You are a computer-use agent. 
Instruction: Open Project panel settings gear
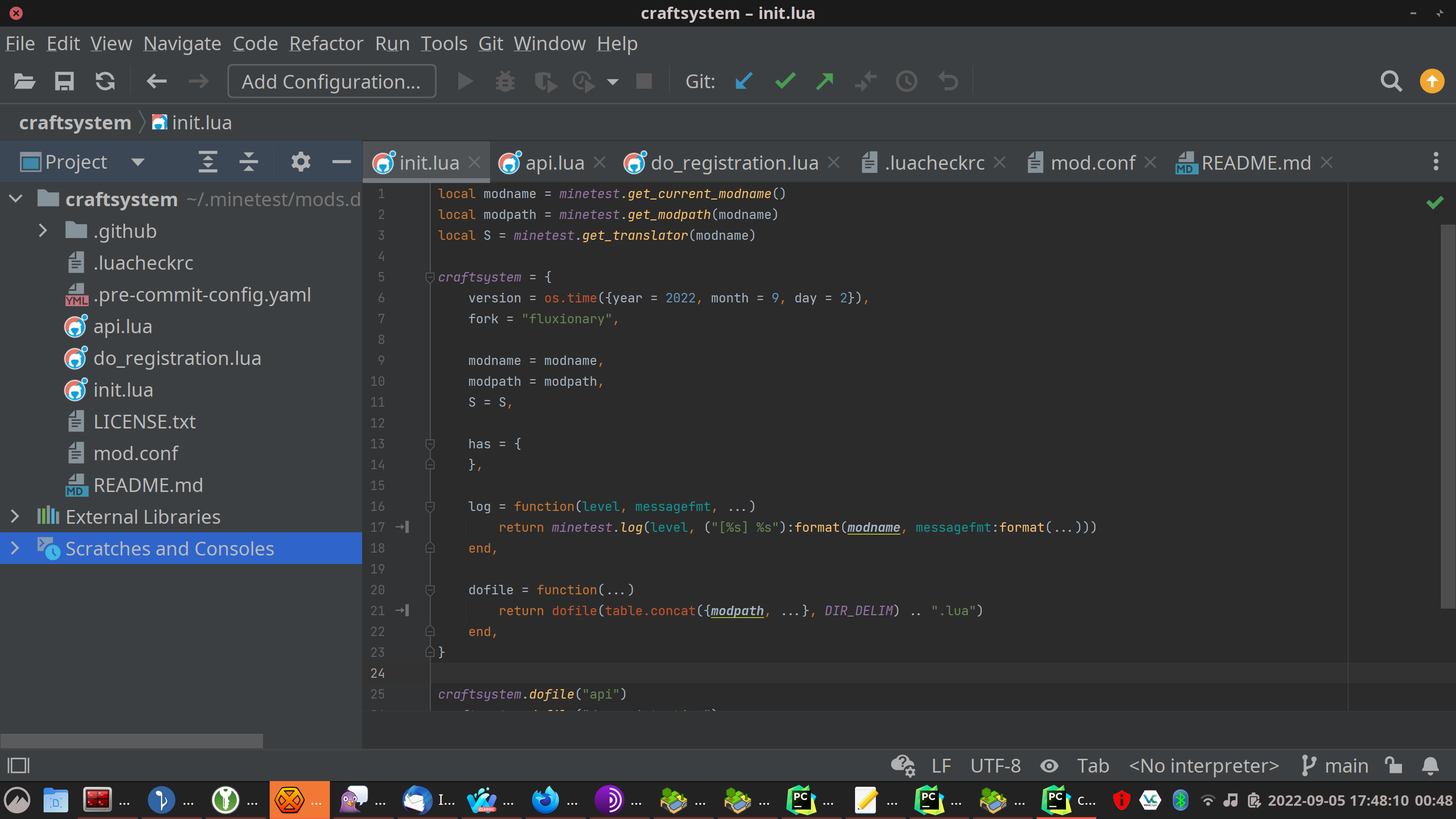(x=300, y=162)
